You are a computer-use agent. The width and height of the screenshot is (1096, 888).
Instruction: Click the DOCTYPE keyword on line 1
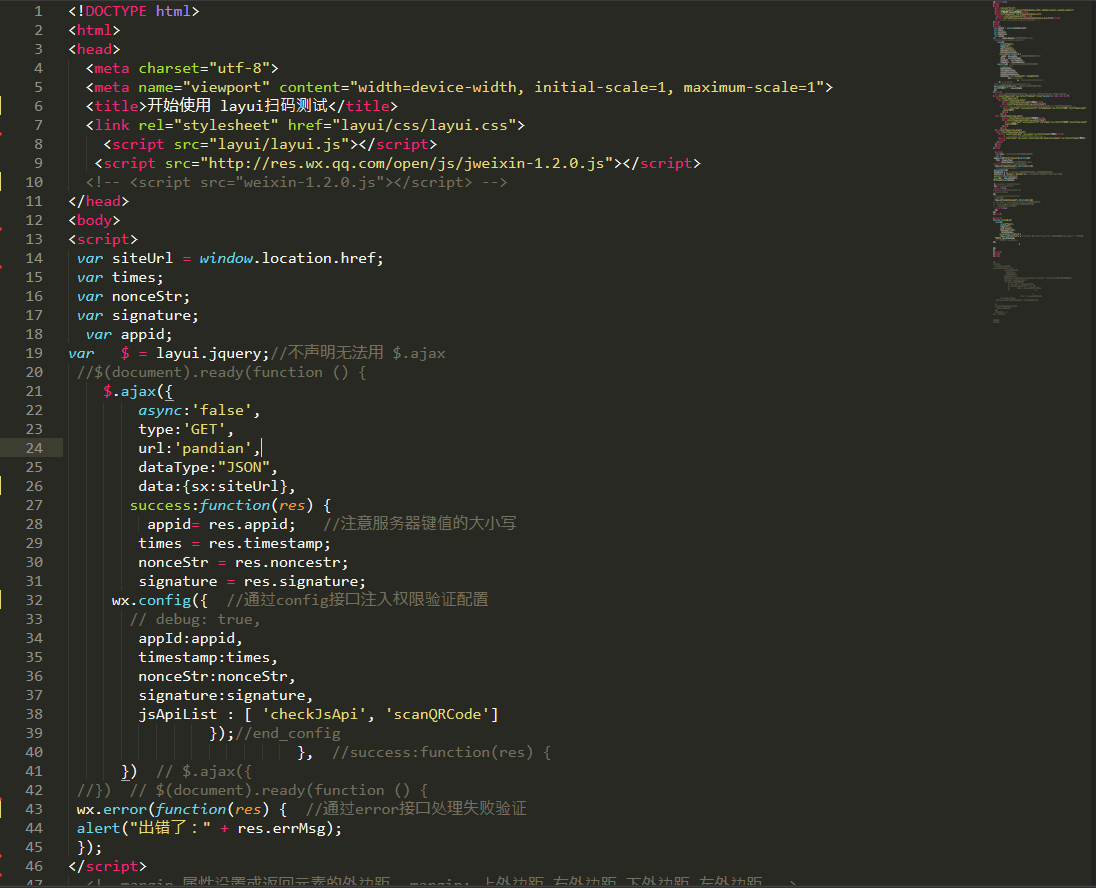click(x=116, y=11)
